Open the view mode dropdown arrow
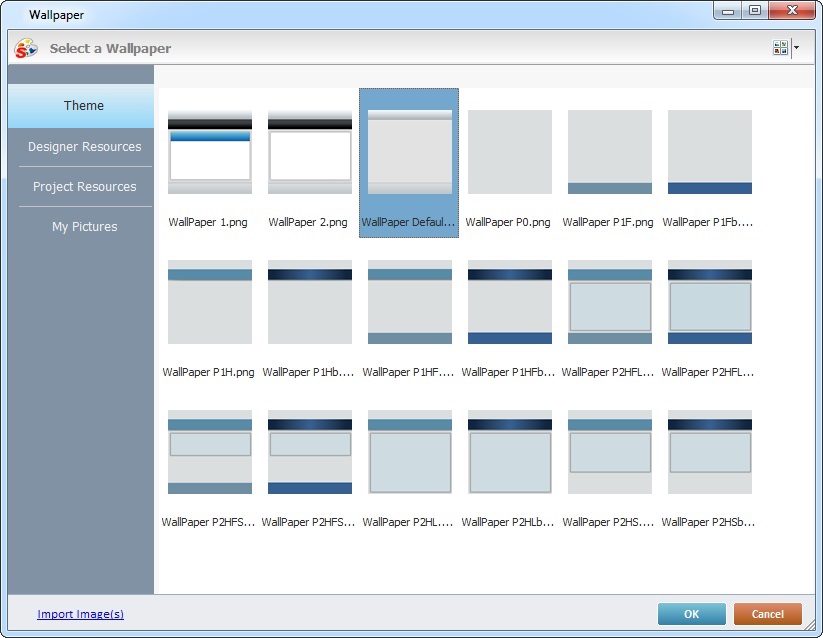Screen dimensions: 823x638 (x=796, y=48)
